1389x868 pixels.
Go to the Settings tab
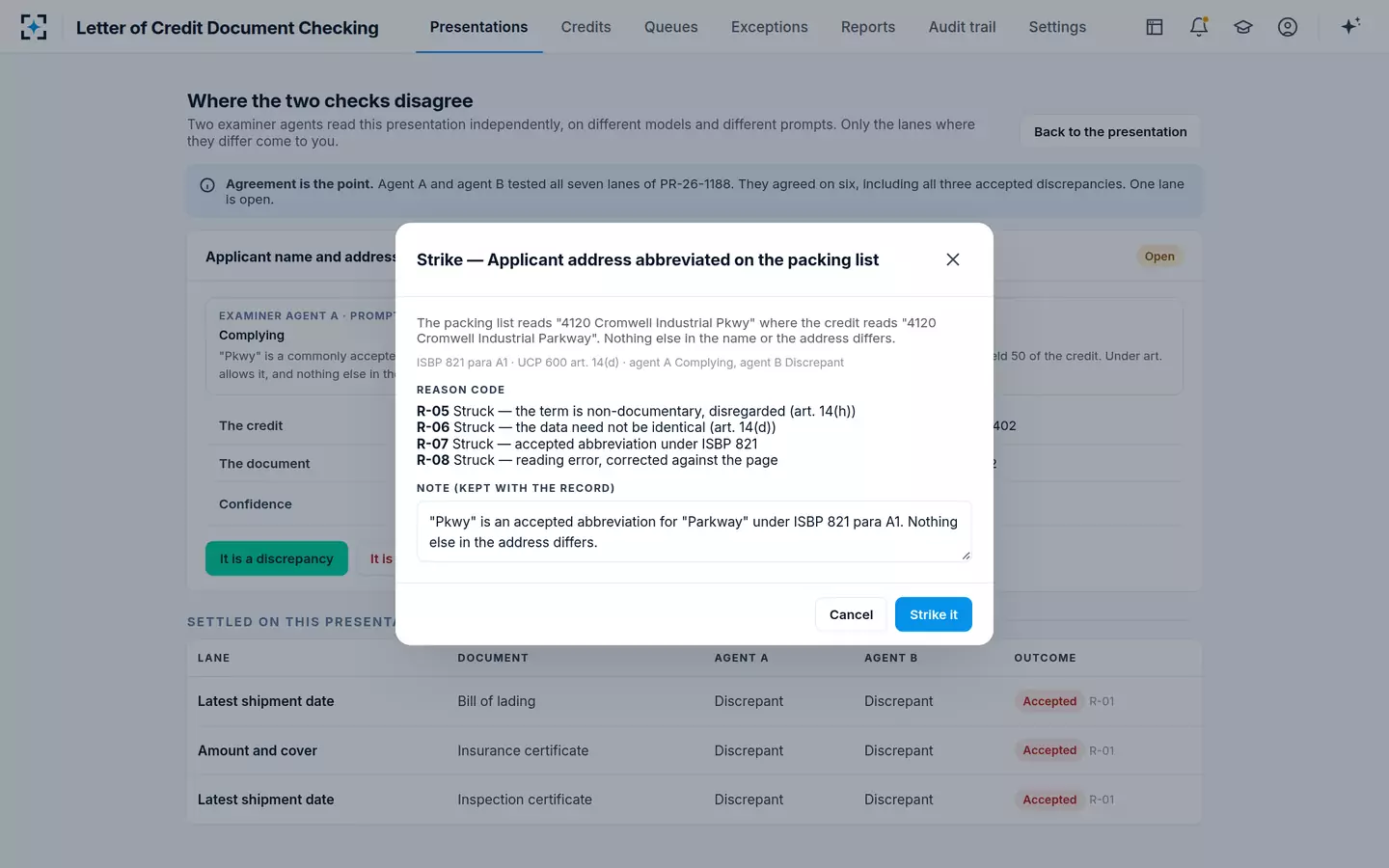1057,27
